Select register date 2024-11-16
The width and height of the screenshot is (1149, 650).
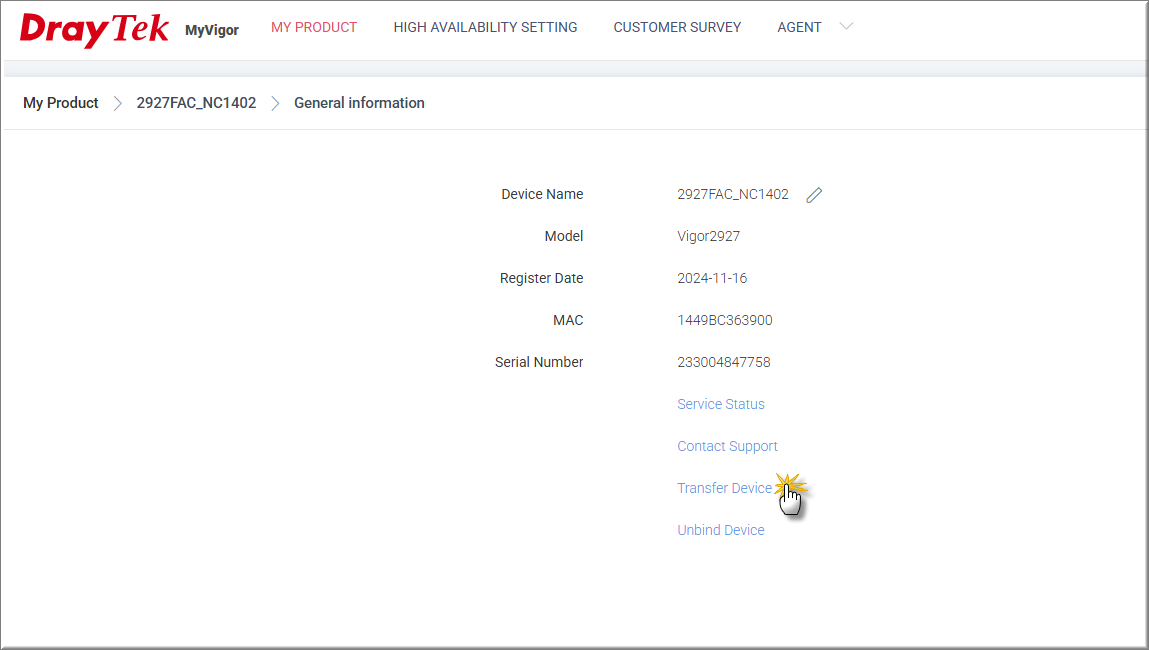[712, 278]
